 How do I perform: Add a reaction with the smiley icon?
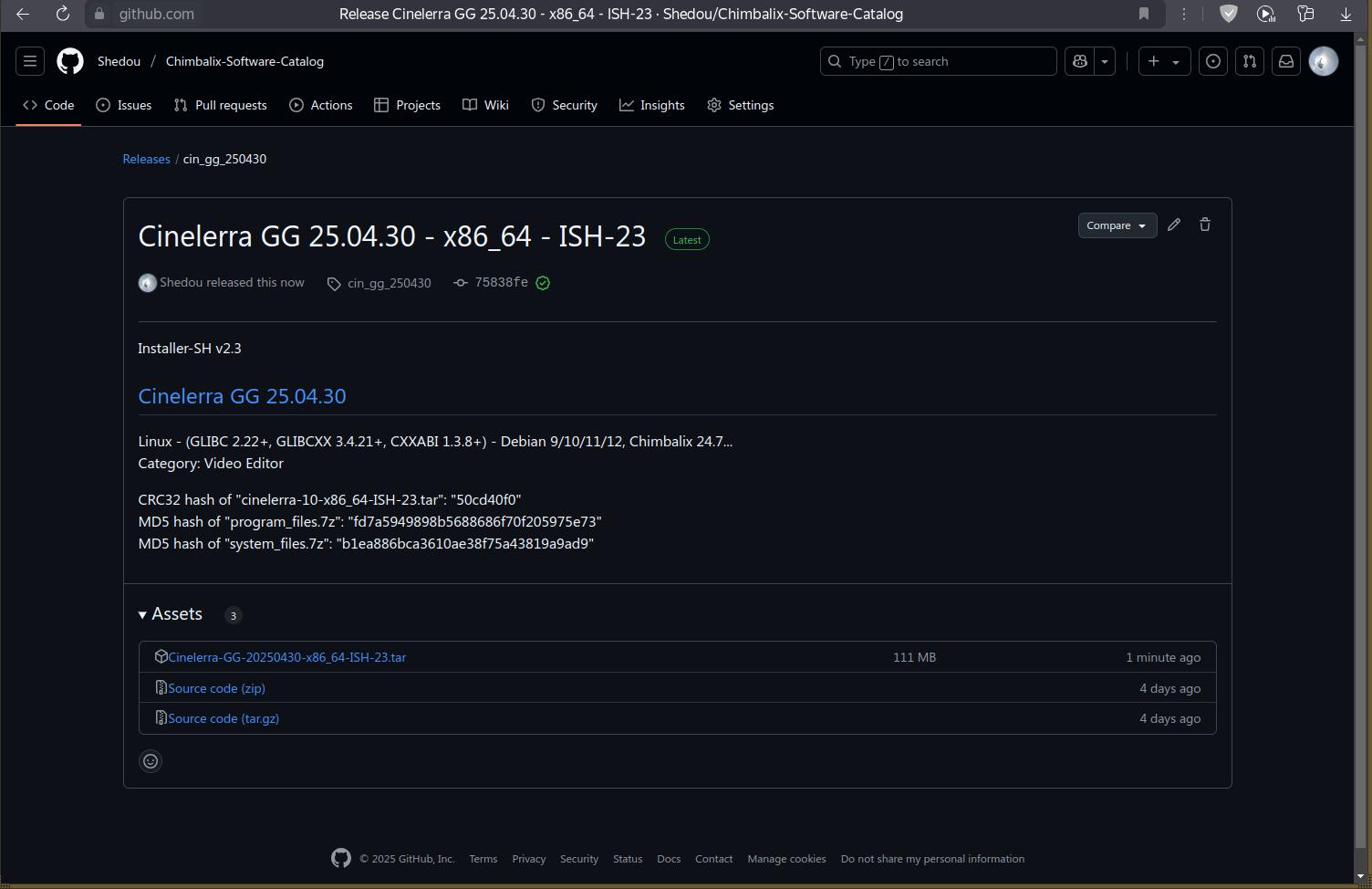[x=151, y=761]
